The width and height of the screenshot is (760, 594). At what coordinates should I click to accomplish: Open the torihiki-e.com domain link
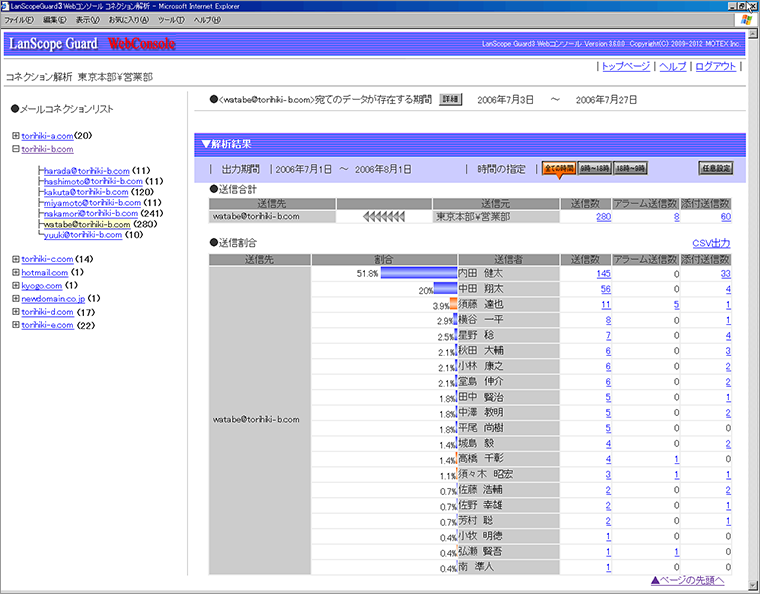pyautogui.click(x=47, y=325)
